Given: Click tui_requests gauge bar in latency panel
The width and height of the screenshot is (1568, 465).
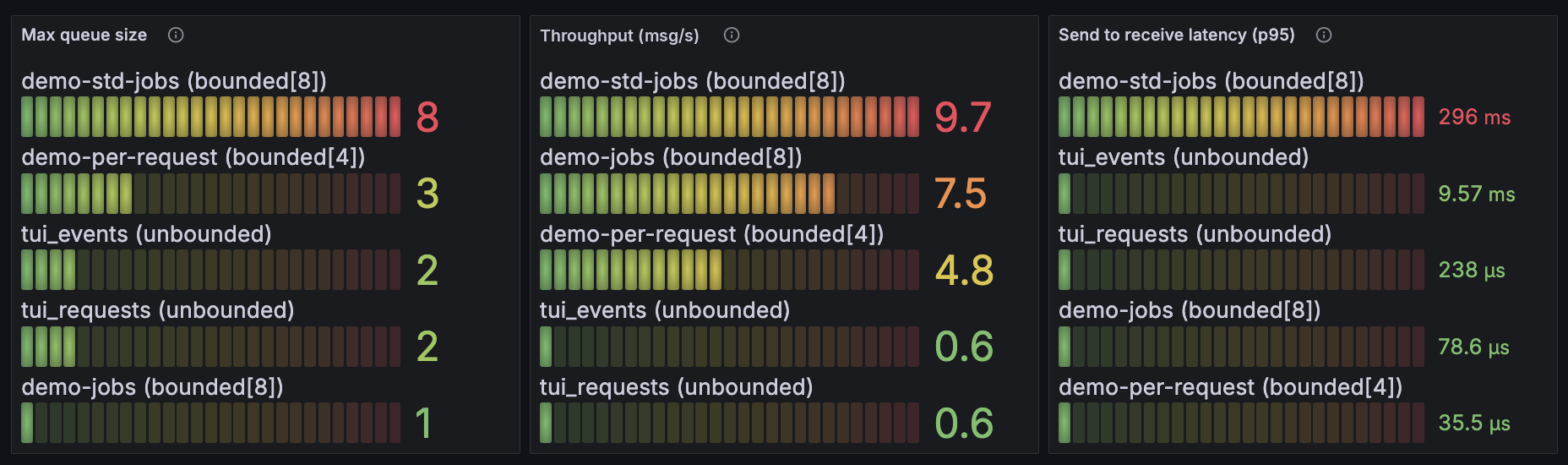Looking at the screenshot, I should [1241, 270].
